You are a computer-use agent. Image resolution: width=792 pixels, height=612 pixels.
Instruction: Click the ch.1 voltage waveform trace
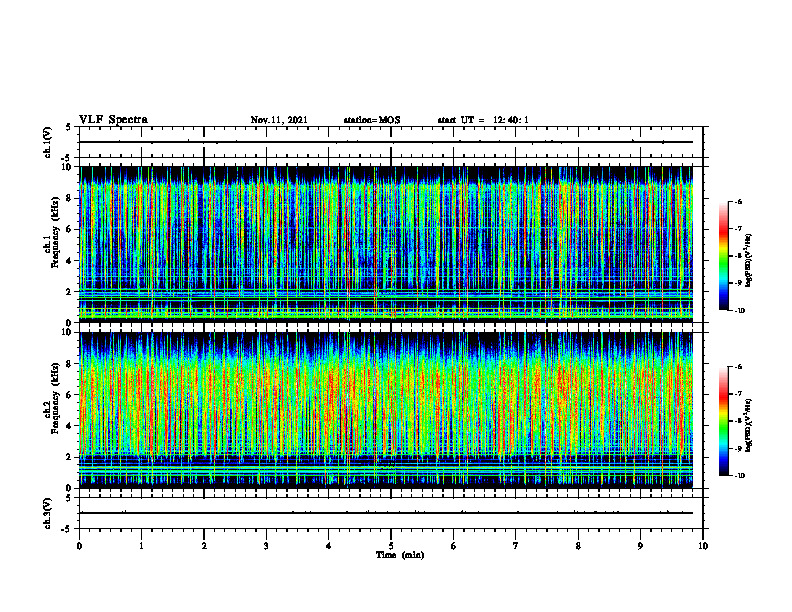pyautogui.click(x=386, y=142)
